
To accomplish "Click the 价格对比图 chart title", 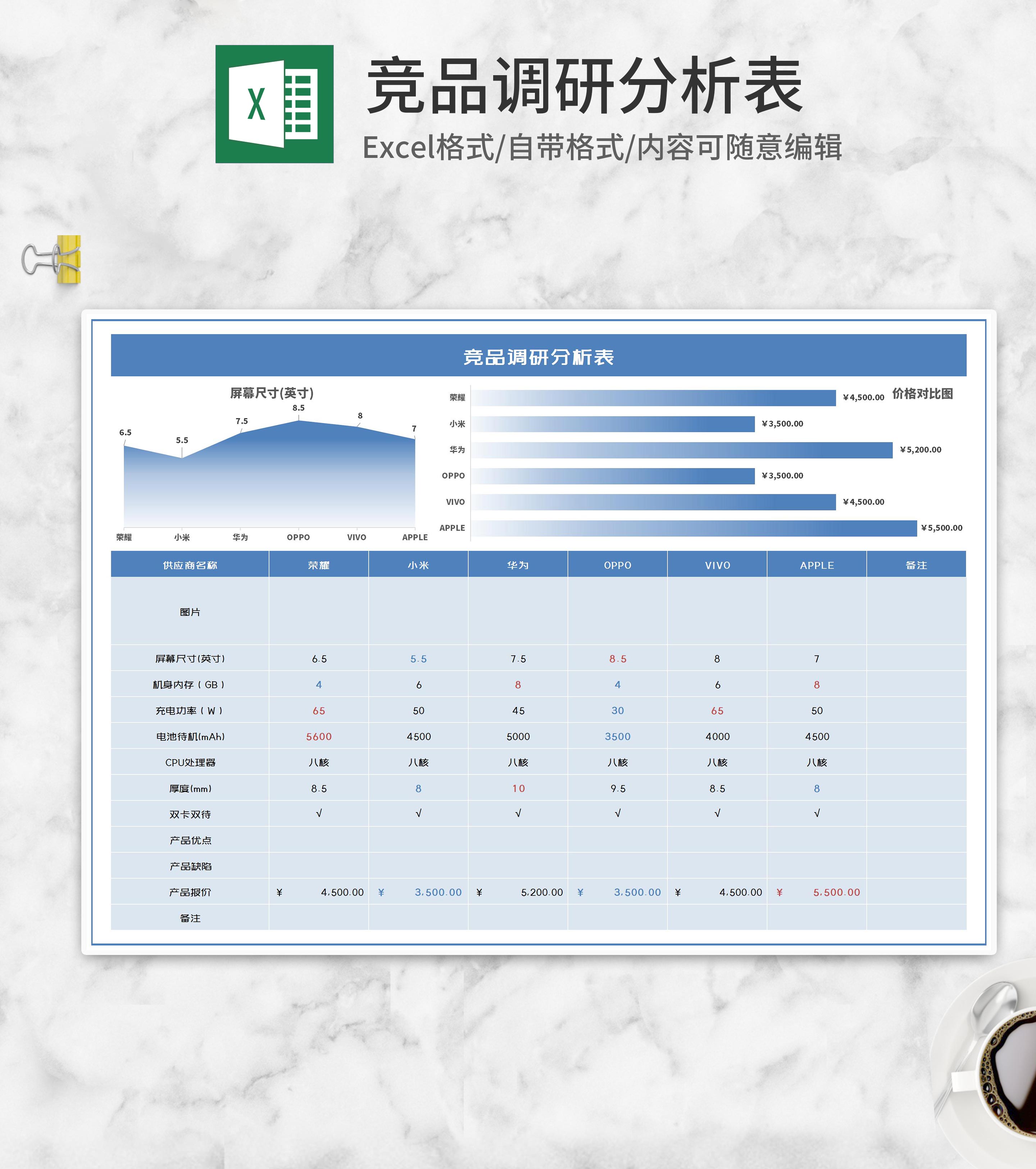I will coord(922,394).
